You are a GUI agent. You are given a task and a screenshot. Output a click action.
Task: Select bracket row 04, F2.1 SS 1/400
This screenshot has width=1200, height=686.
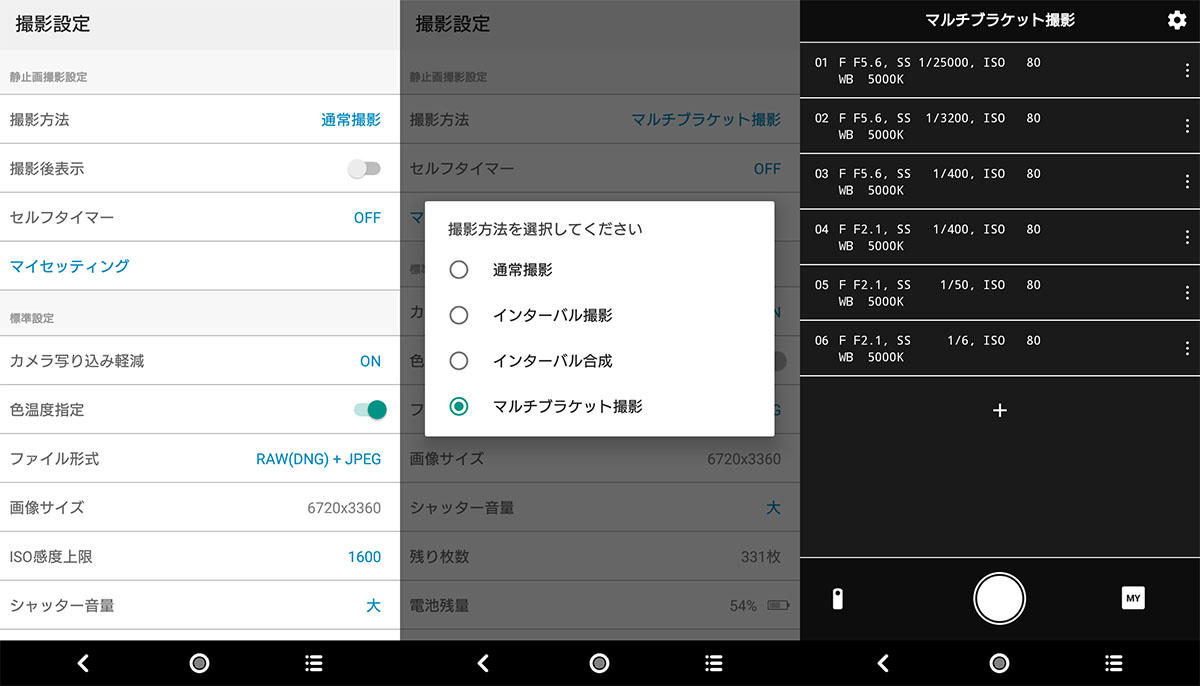[x=1000, y=237]
